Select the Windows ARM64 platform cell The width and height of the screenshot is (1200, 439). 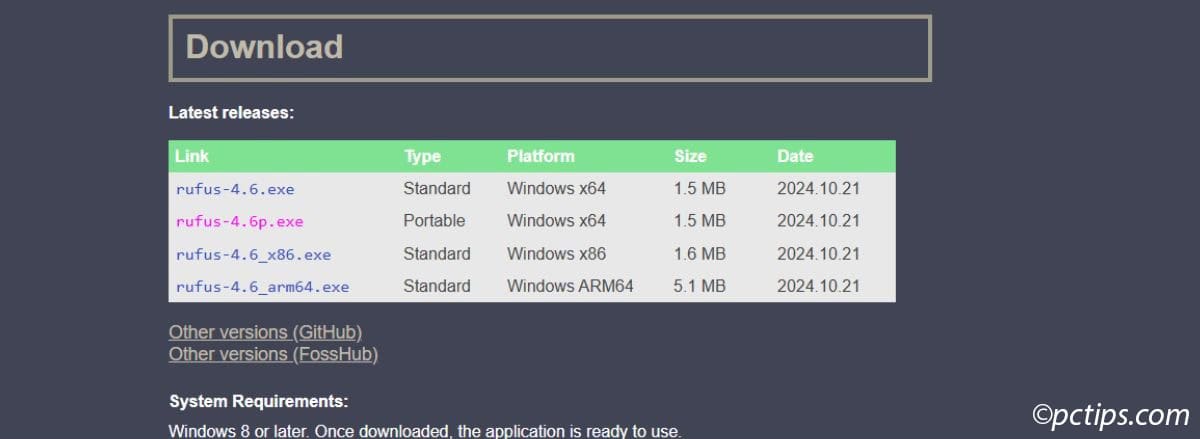[570, 286]
